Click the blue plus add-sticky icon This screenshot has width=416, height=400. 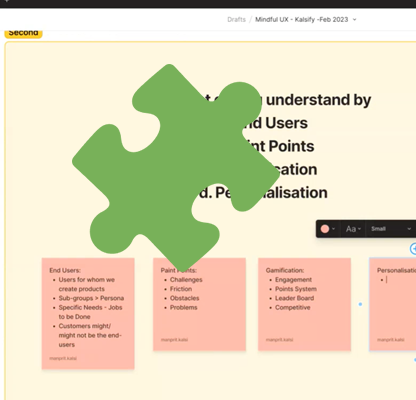pos(413,249)
